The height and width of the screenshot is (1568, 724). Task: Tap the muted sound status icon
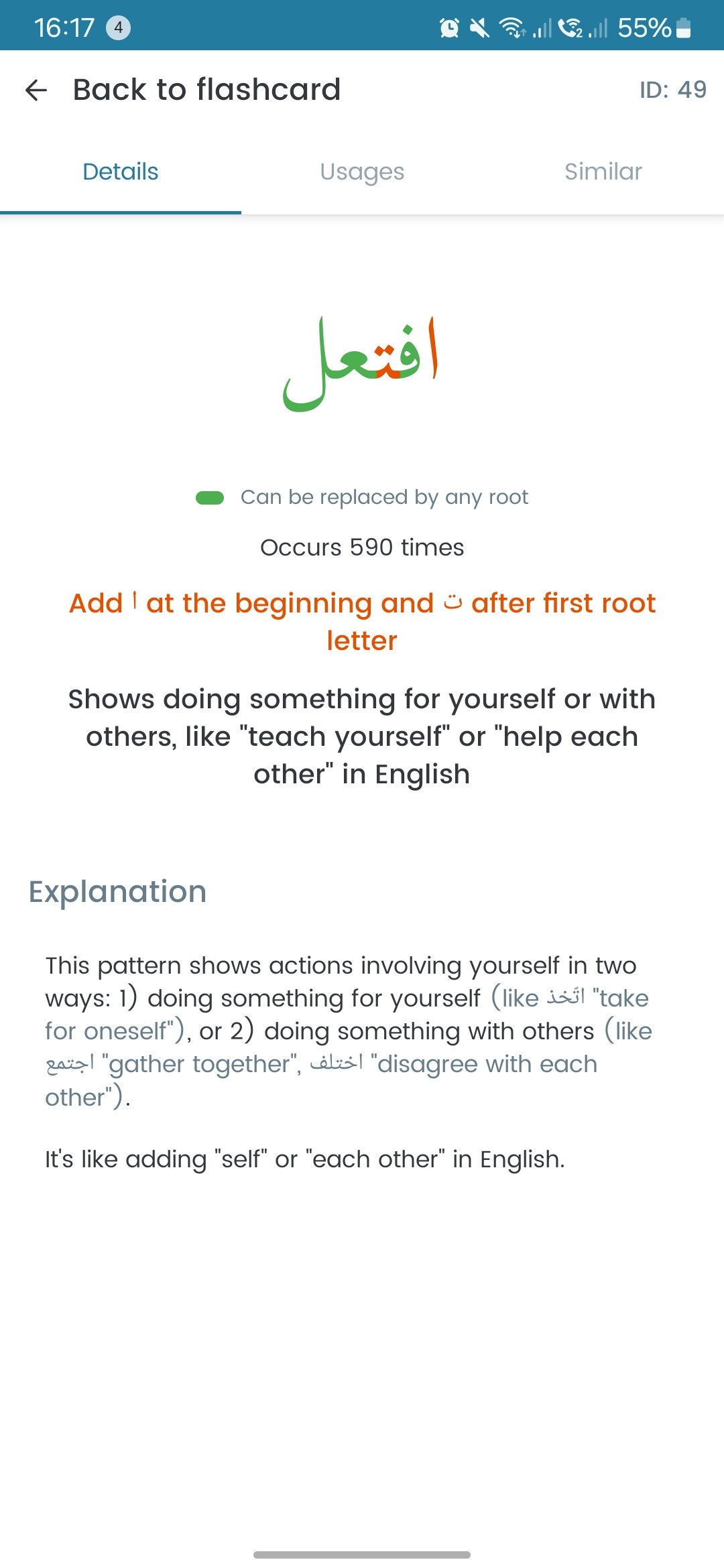coord(479,27)
